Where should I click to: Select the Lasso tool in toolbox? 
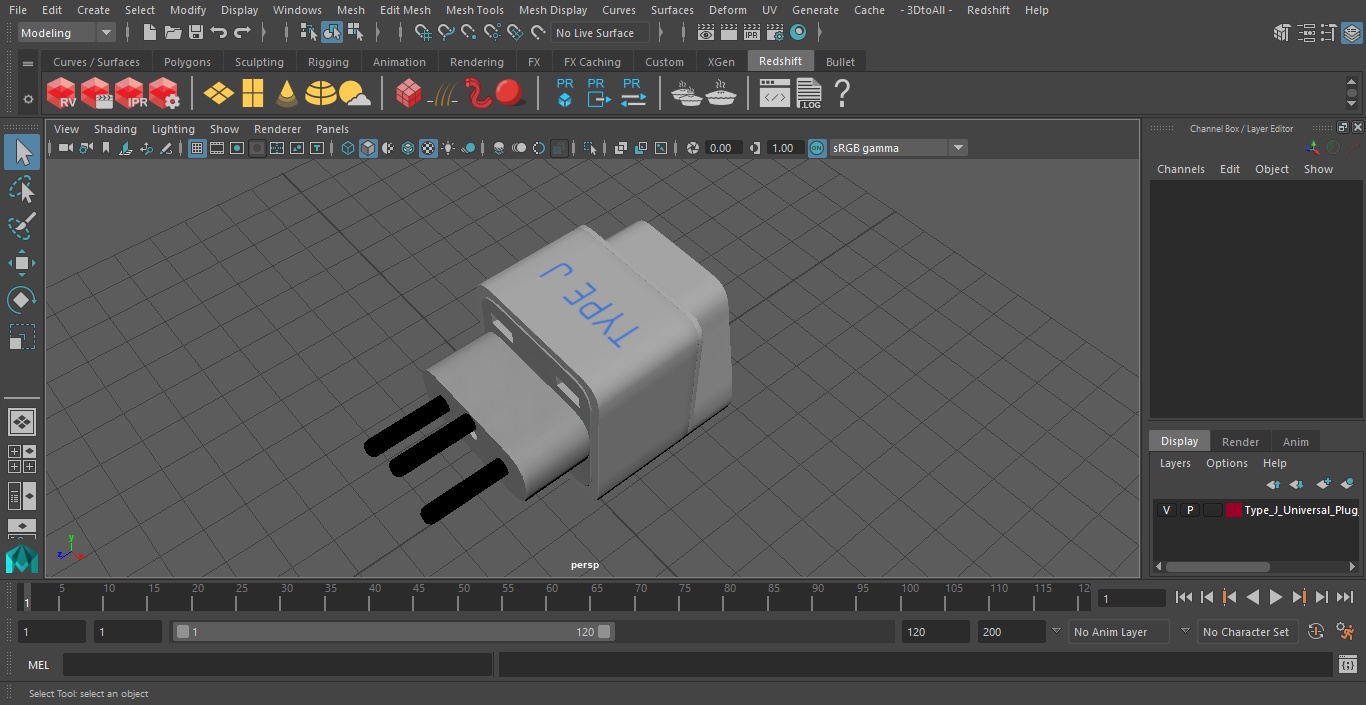click(22, 189)
